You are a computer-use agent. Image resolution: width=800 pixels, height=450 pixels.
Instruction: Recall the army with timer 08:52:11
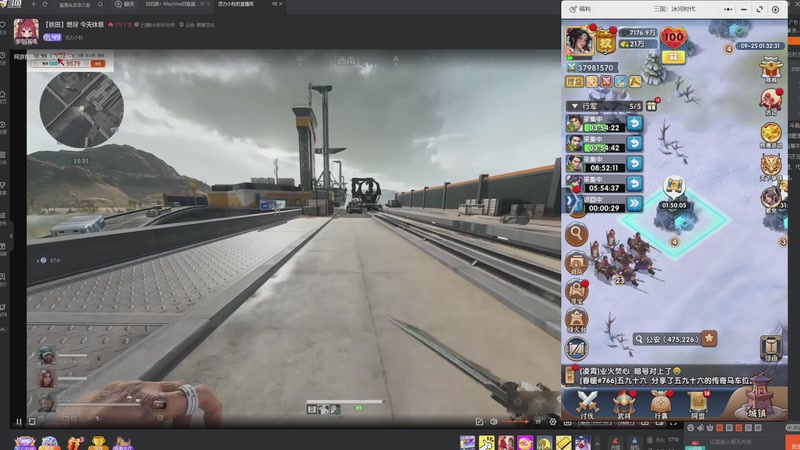click(x=634, y=163)
